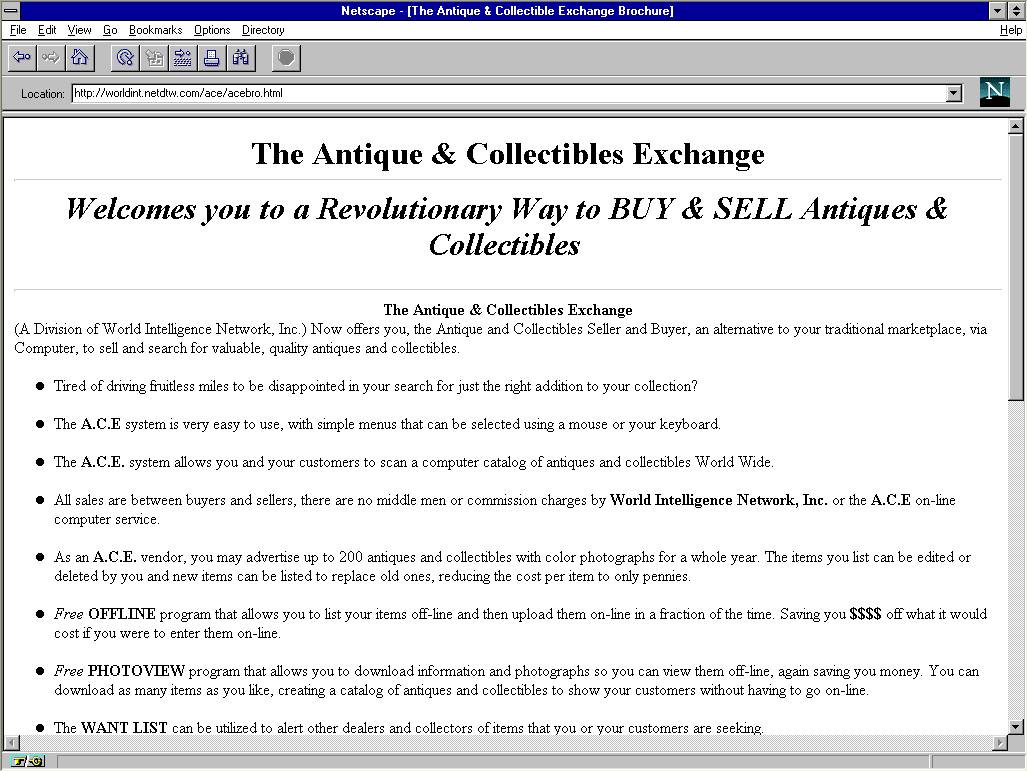Click the Forward arrow toolbar button
1027x771 pixels.
pyautogui.click(x=50, y=58)
